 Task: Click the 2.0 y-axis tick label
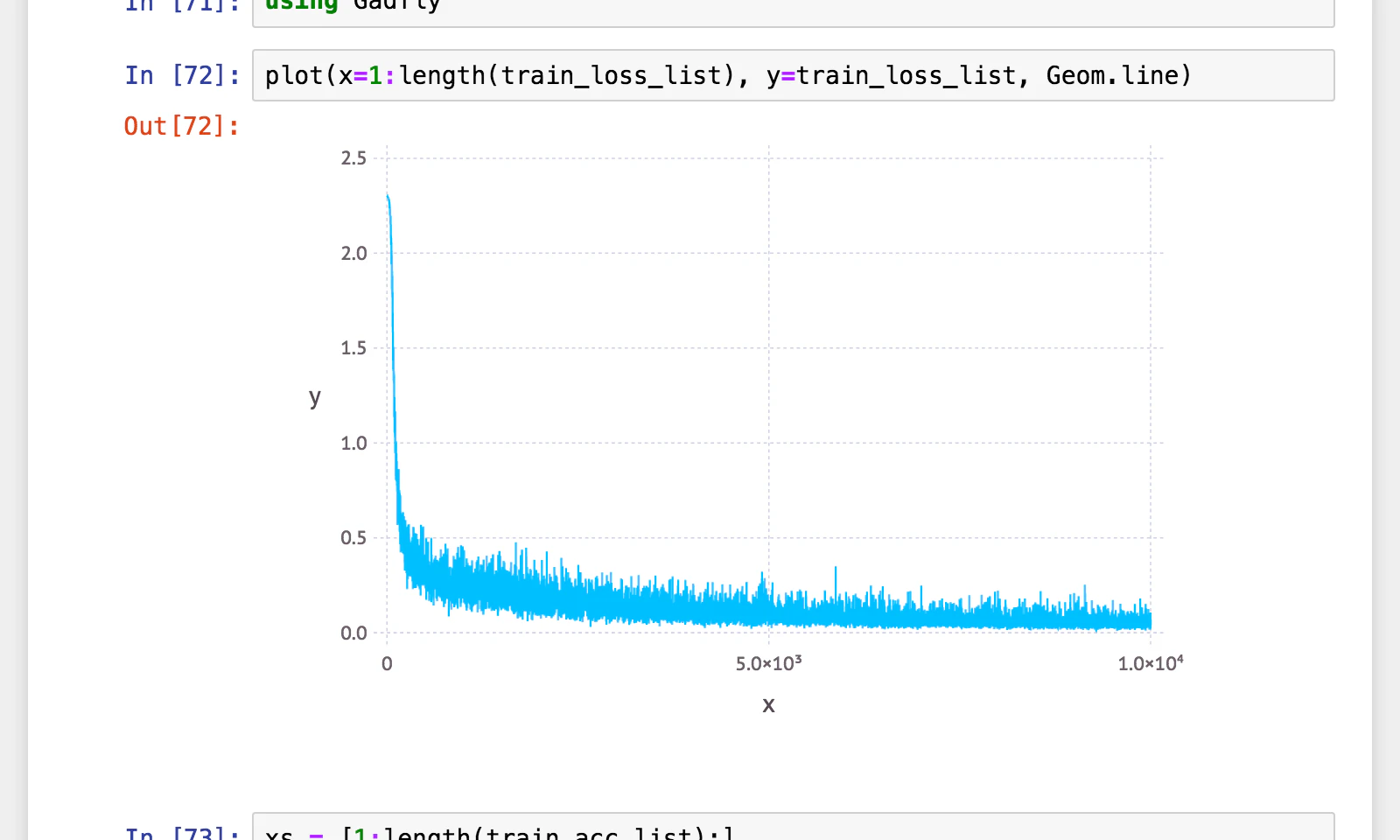point(353,254)
